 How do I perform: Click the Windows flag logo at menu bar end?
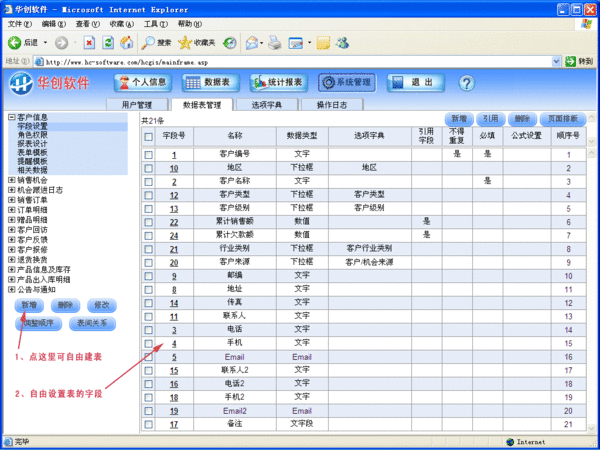[586, 24]
